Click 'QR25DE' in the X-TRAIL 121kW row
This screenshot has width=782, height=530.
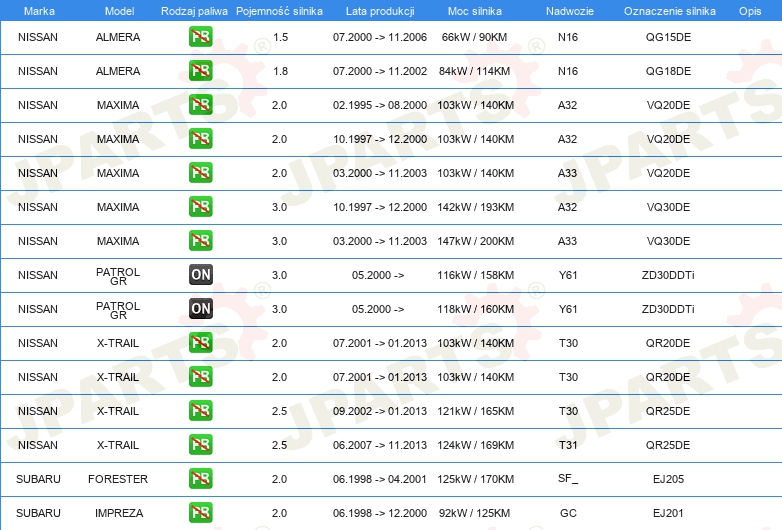pyautogui.click(x=668, y=411)
